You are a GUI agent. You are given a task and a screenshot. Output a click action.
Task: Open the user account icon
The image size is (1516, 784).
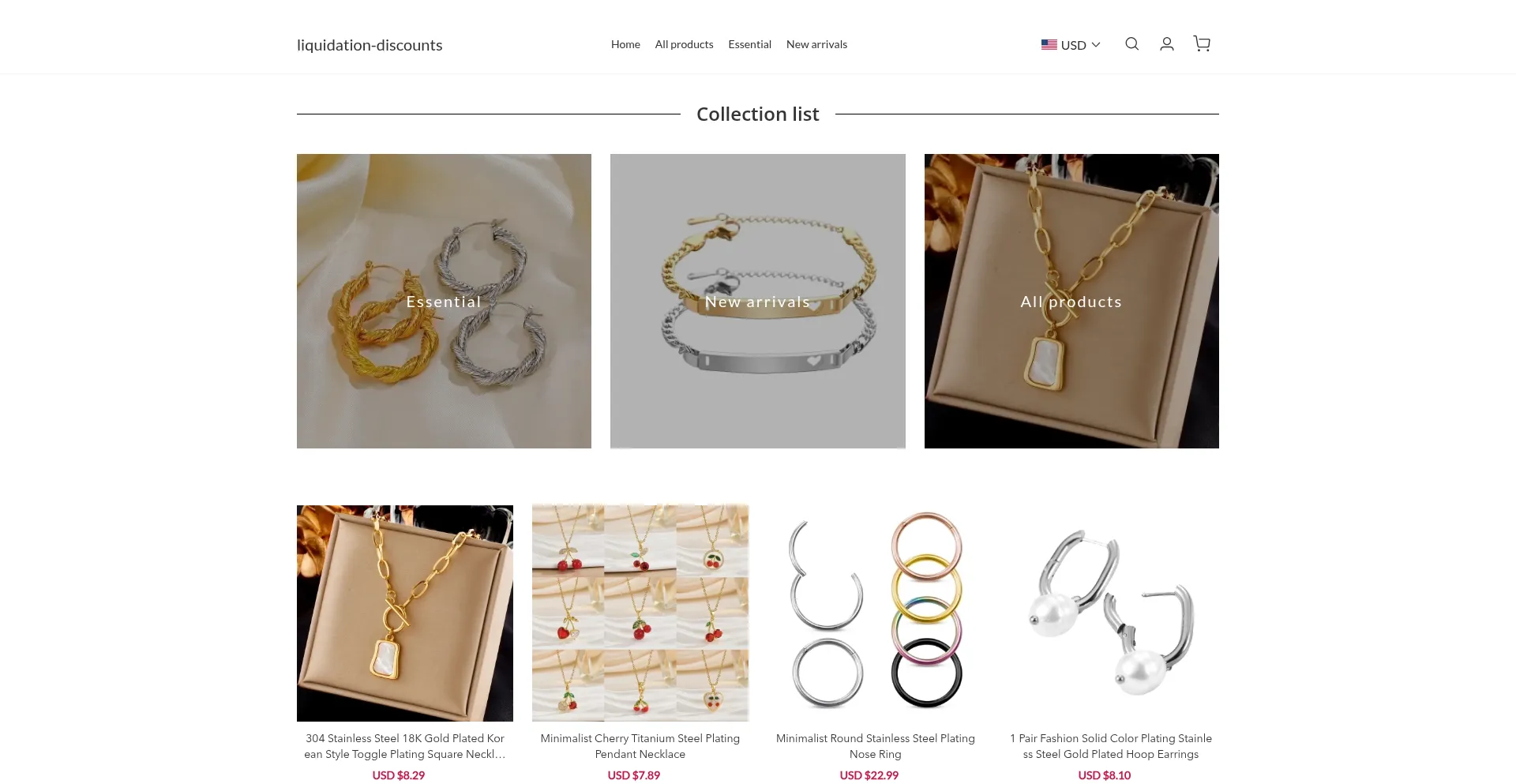1166,44
